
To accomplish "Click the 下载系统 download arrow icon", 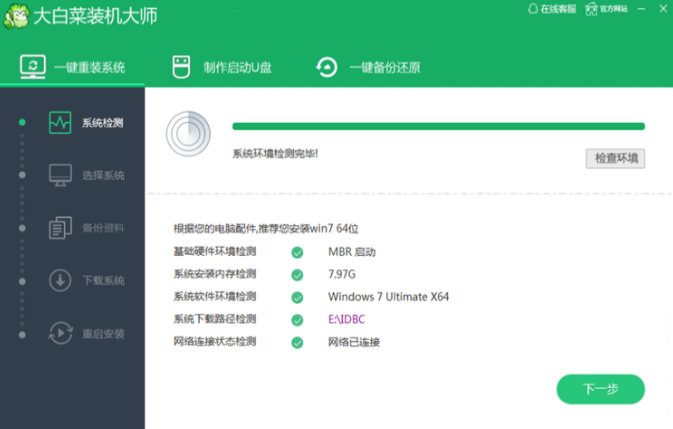I will 60,280.
